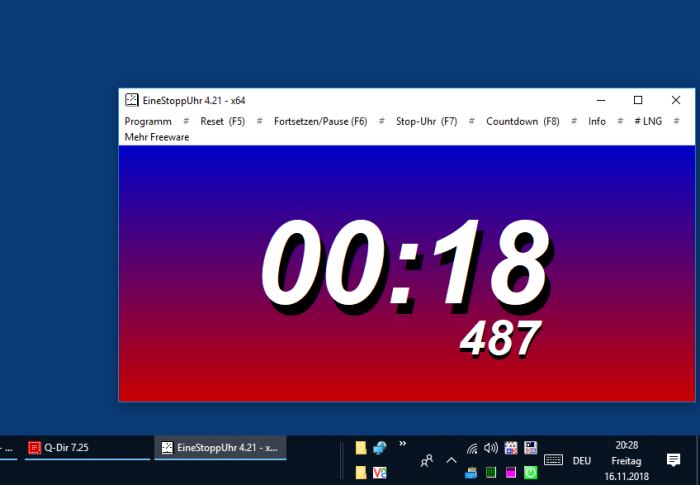The height and width of the screenshot is (485, 700).
Task: Click the dark green grid tray icon
Action: [x=491, y=472]
